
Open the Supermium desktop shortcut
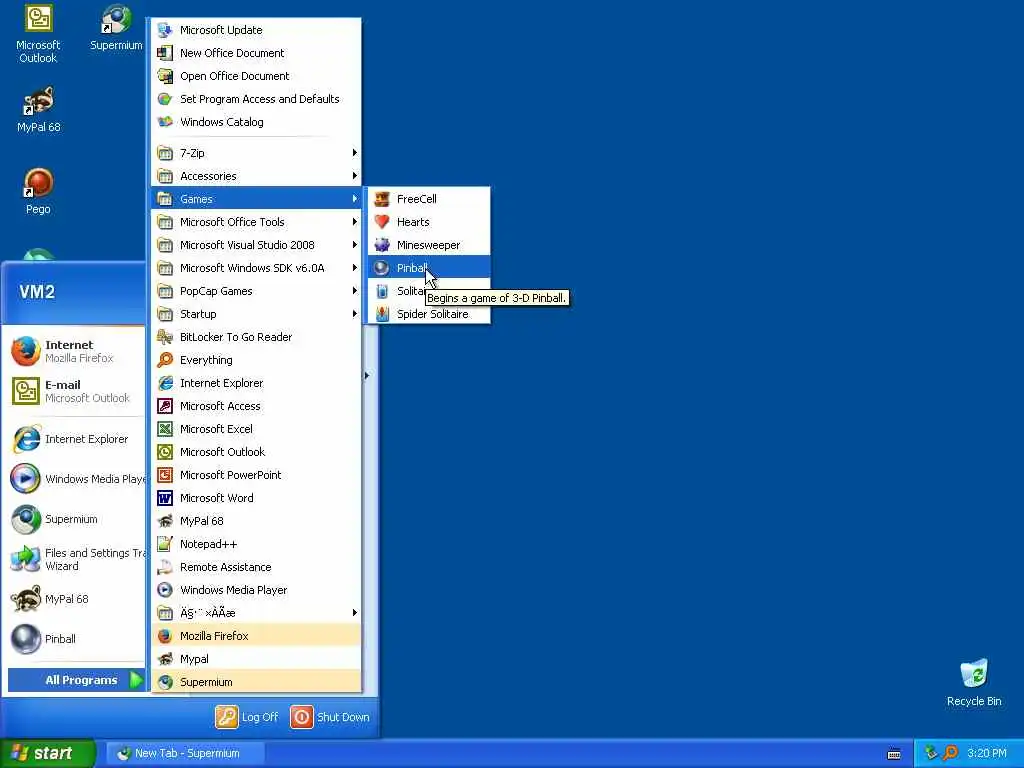[116, 27]
